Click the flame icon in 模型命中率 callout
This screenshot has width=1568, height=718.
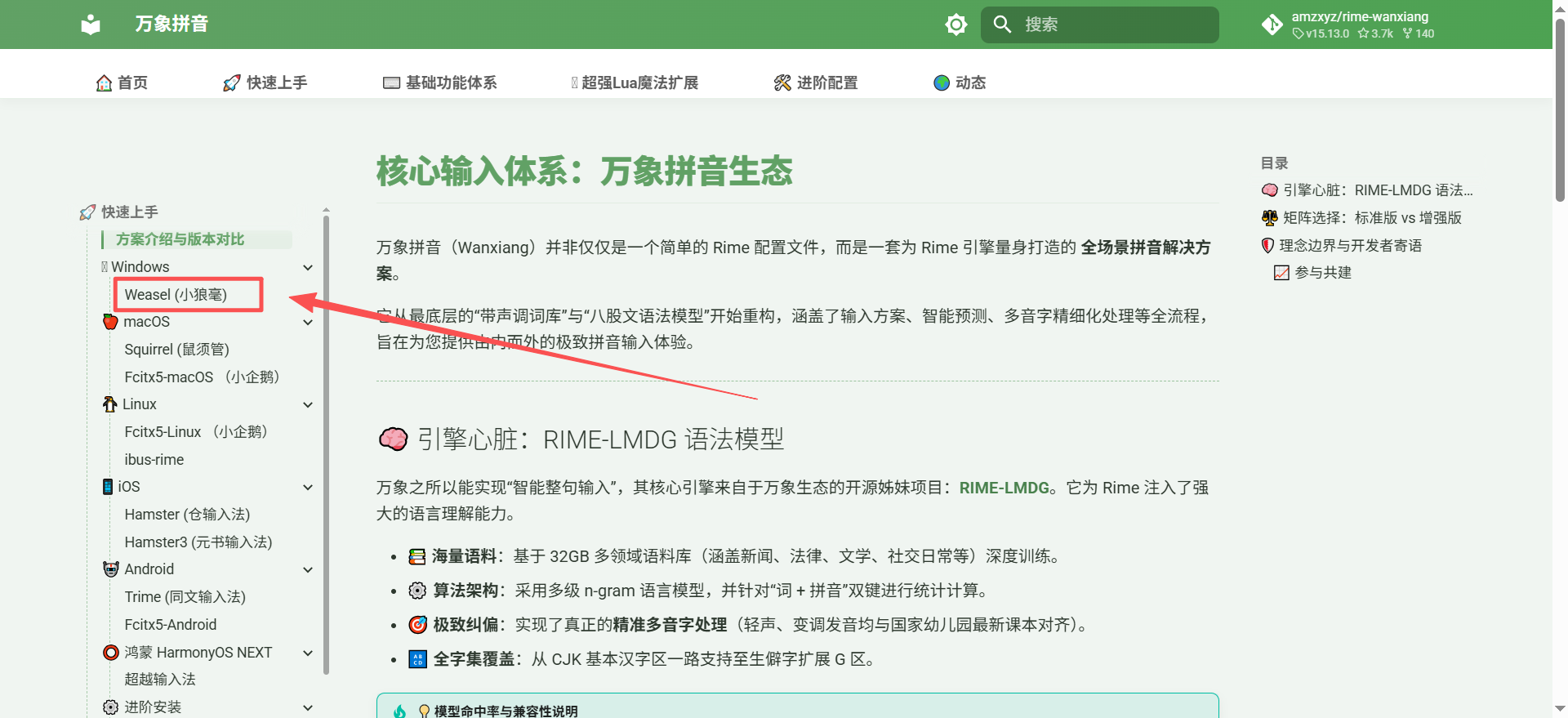pyautogui.click(x=399, y=711)
